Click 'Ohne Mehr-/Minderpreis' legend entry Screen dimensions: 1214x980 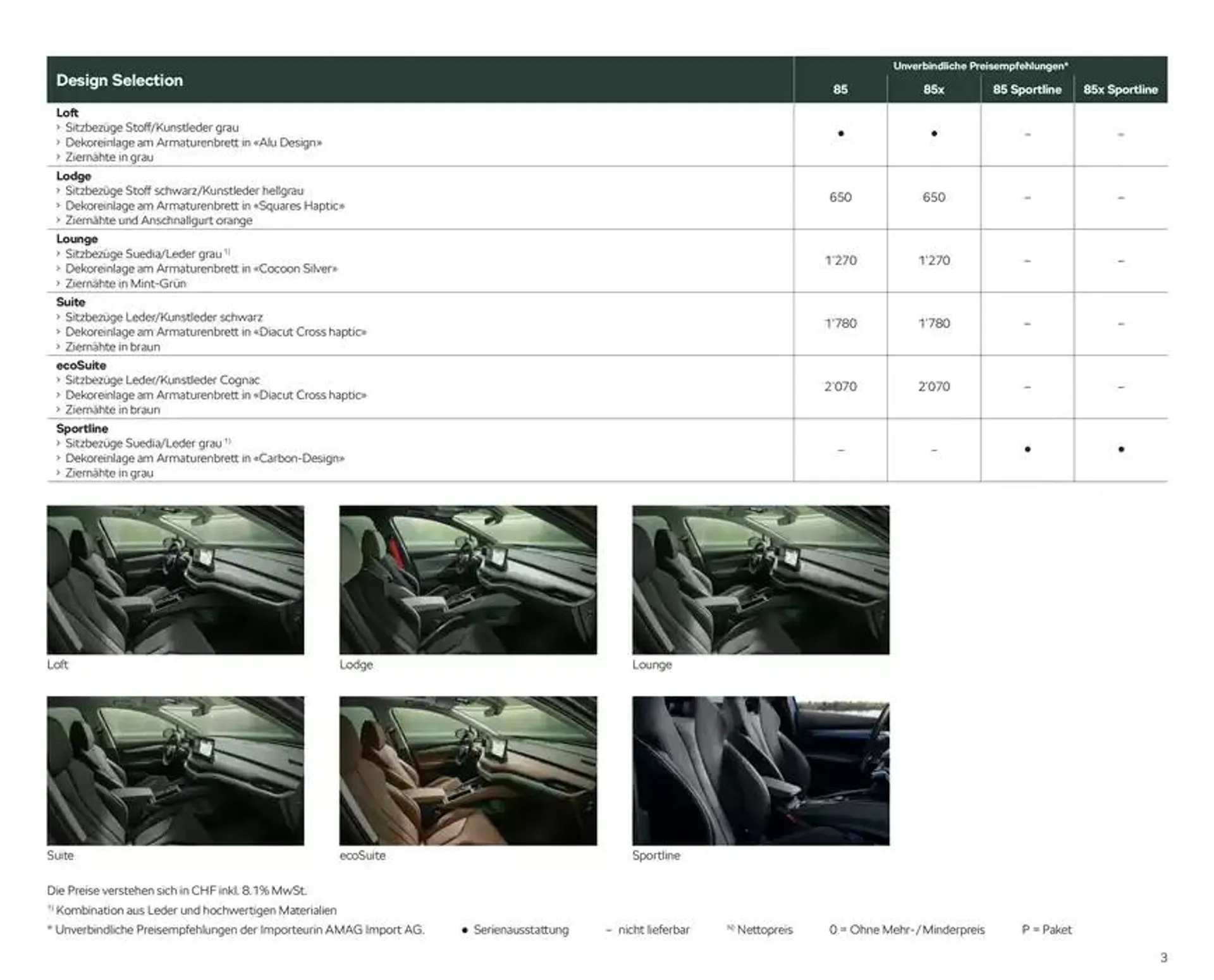click(x=907, y=930)
